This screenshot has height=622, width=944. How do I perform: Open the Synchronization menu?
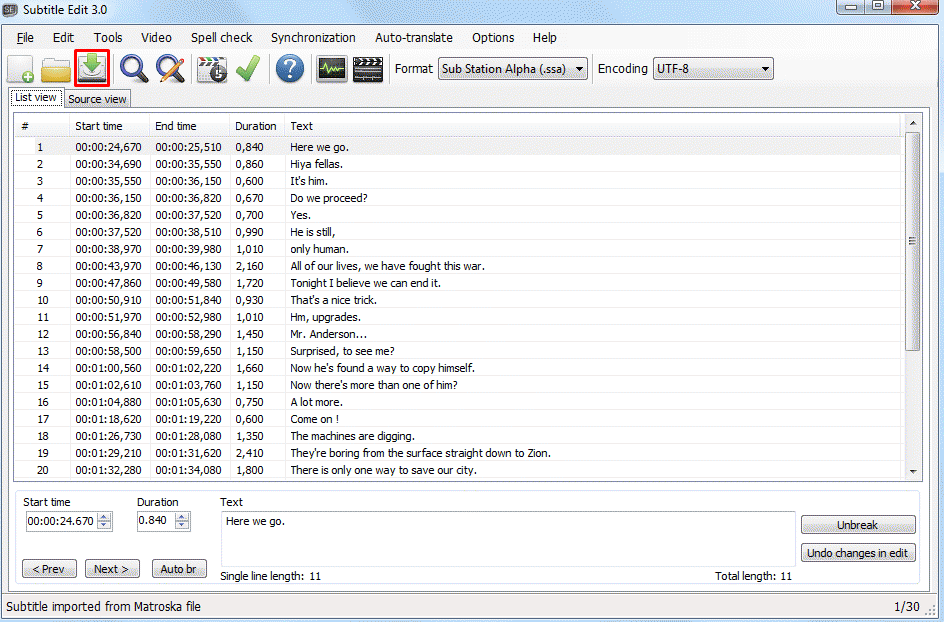coord(313,37)
